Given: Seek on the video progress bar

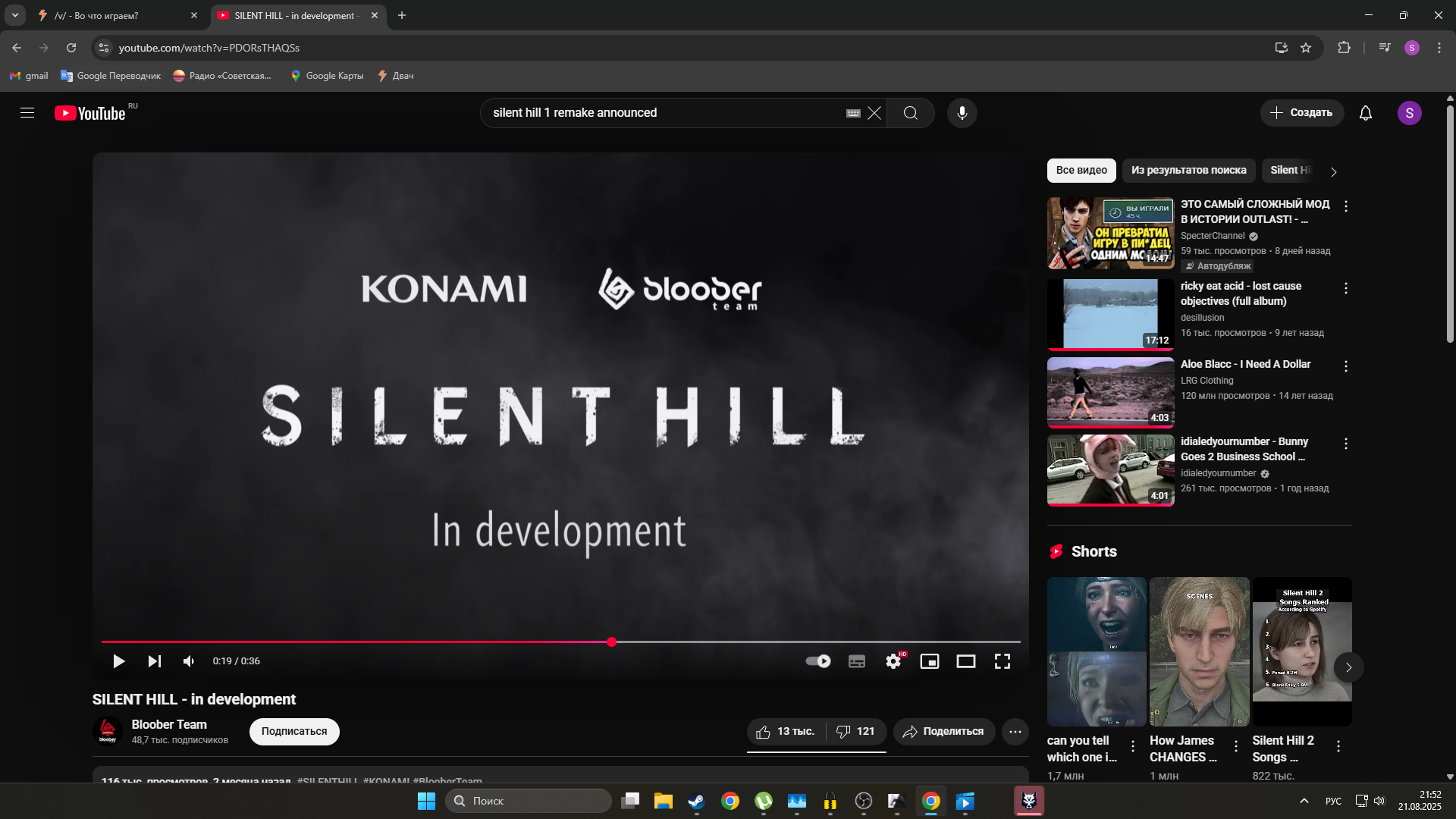Looking at the screenshot, I should pyautogui.click(x=758, y=642).
